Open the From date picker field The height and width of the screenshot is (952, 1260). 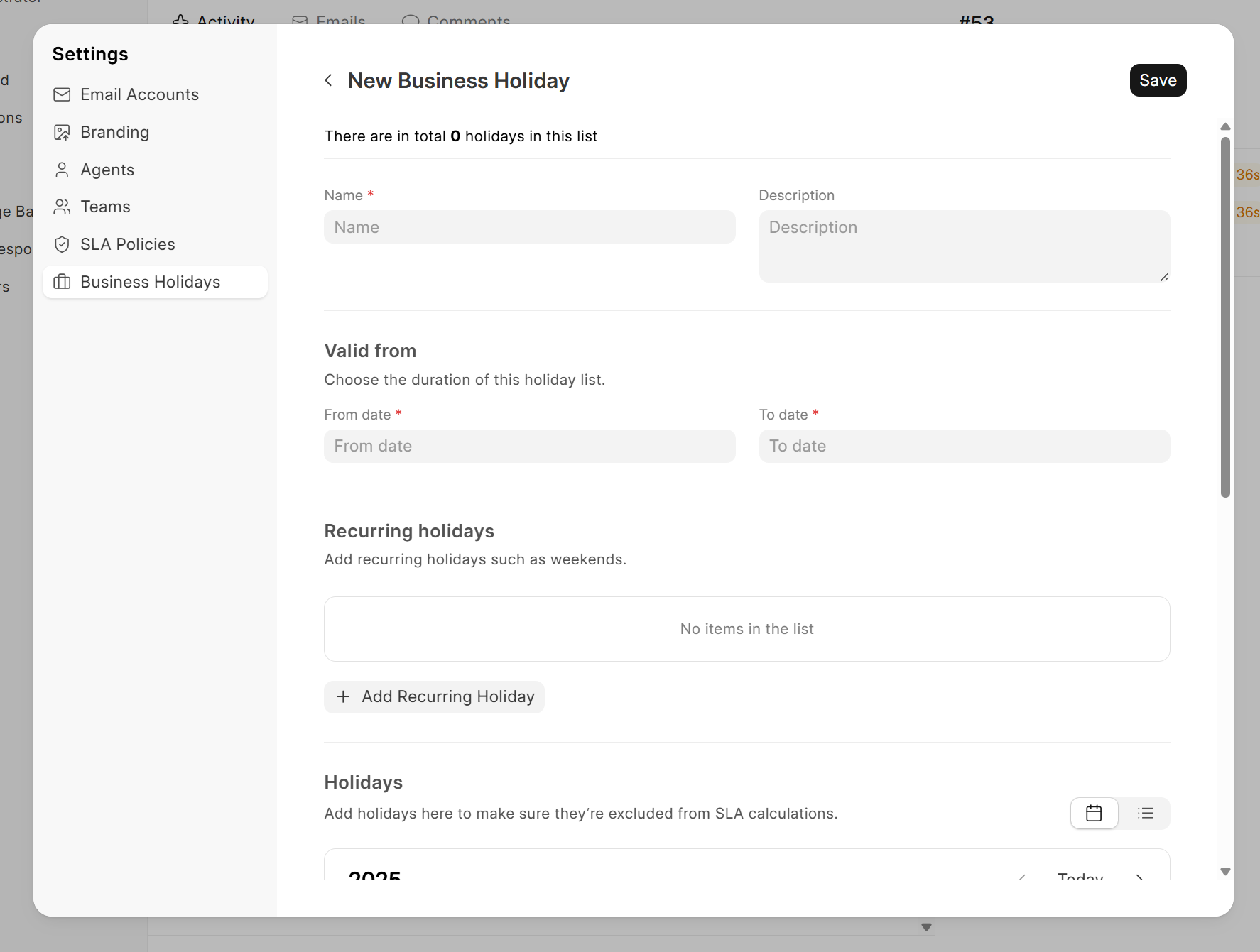click(529, 446)
